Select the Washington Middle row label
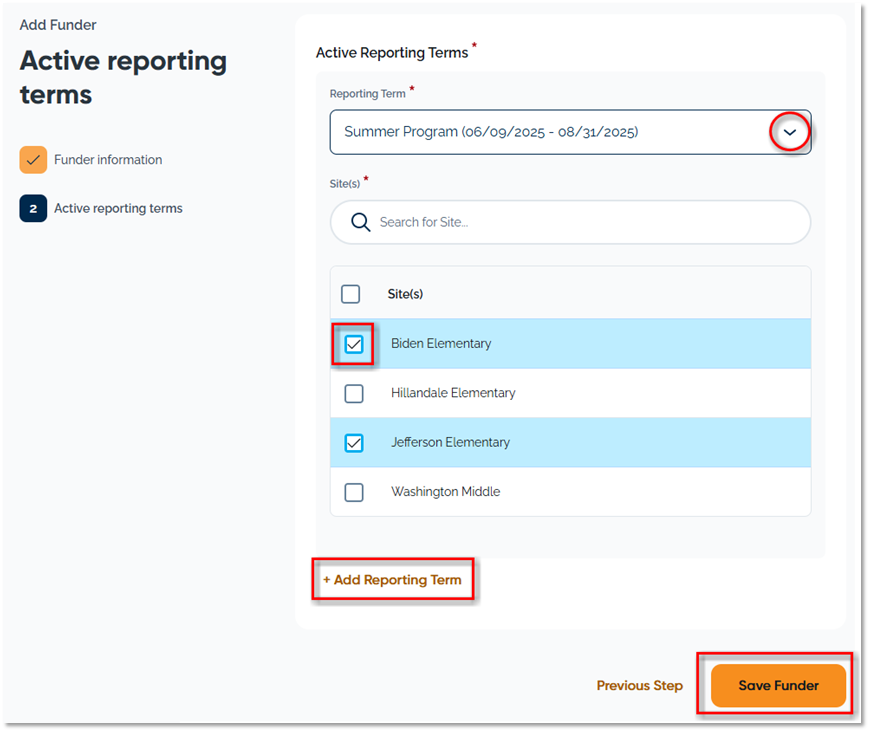This screenshot has height=732, width=870. [445, 492]
